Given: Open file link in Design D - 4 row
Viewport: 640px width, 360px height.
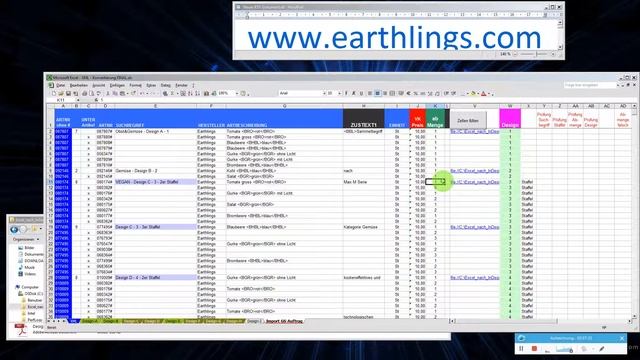Looking at the screenshot, I should (x=474, y=278).
